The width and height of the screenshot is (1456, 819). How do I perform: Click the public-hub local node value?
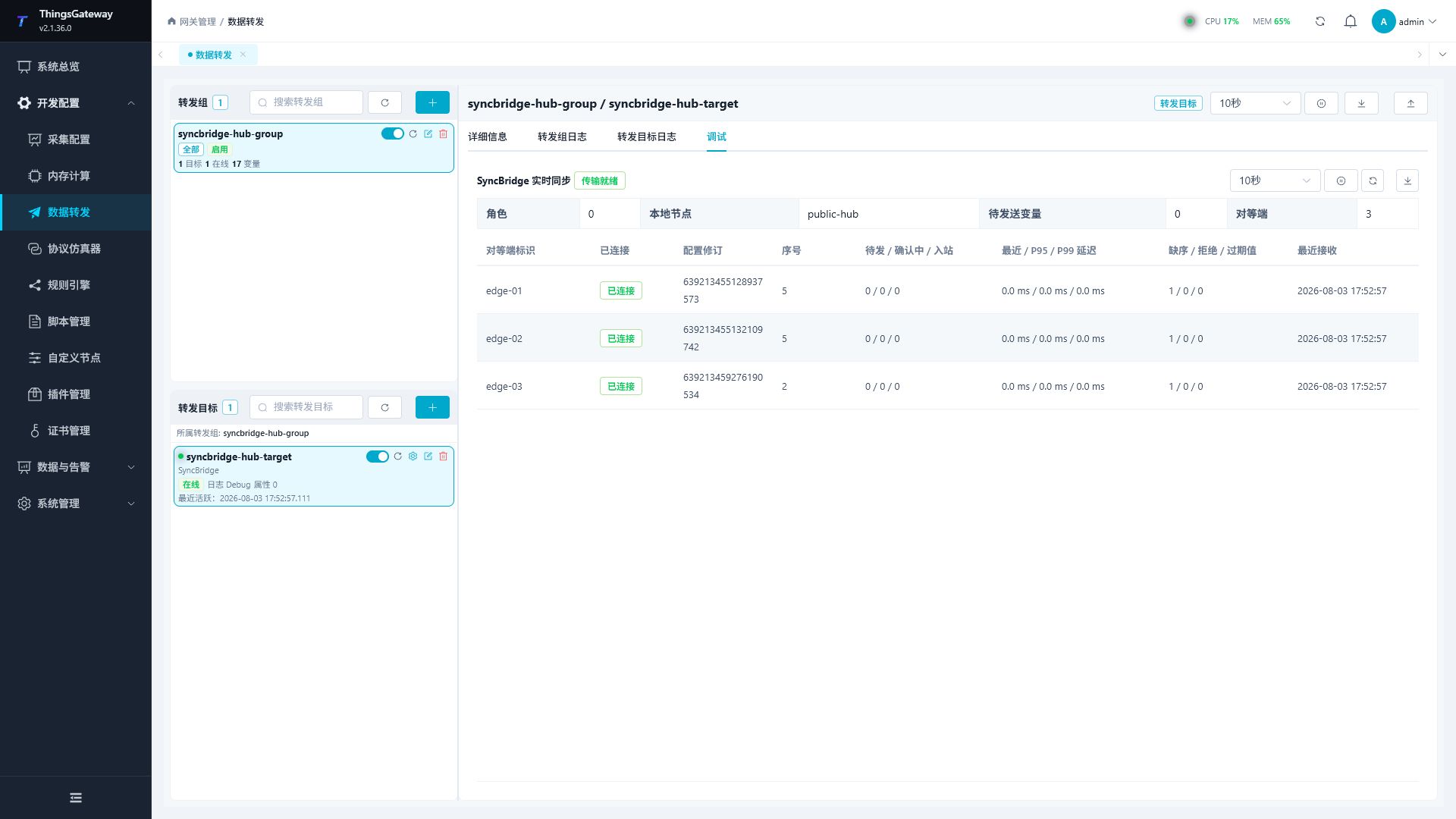pos(833,214)
